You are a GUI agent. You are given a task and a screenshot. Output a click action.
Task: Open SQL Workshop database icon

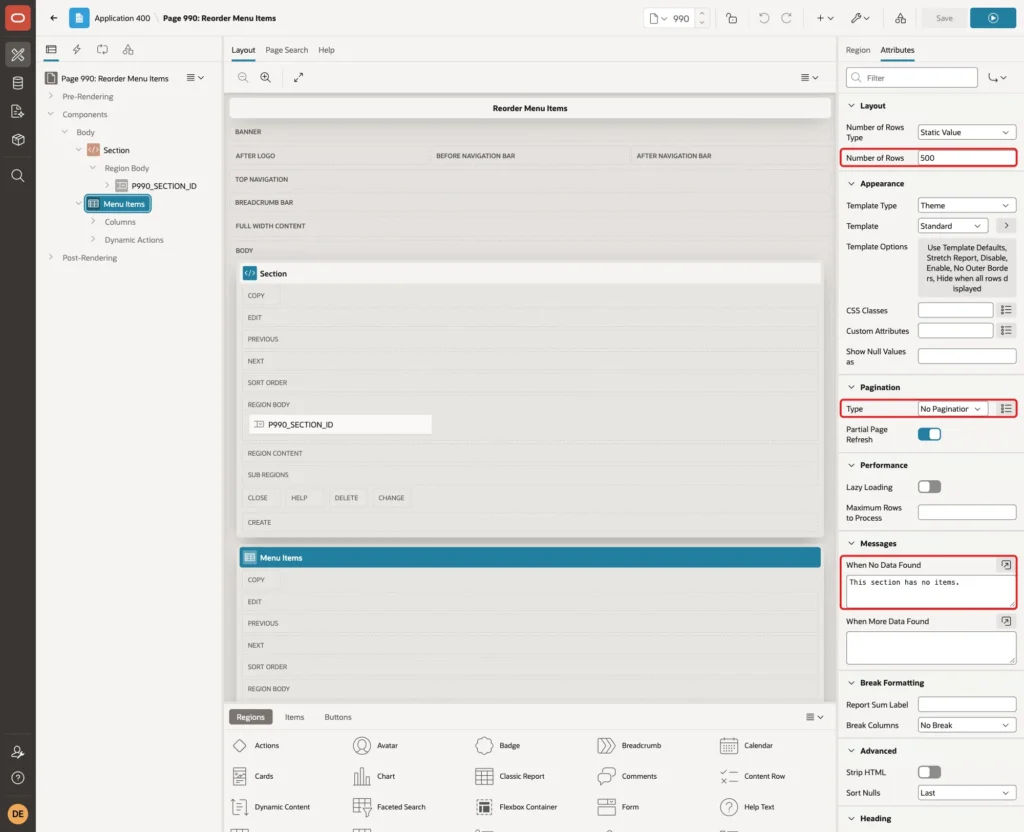[x=18, y=83]
